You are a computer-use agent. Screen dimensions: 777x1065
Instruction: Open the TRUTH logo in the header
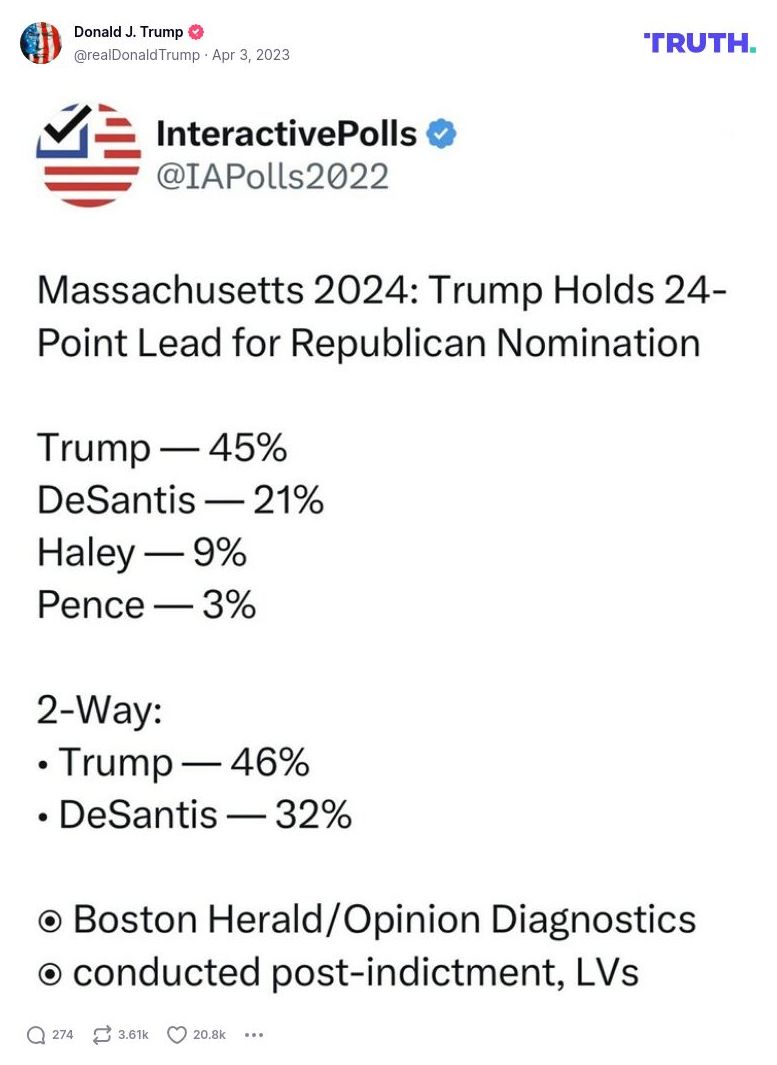[x=698, y=43]
